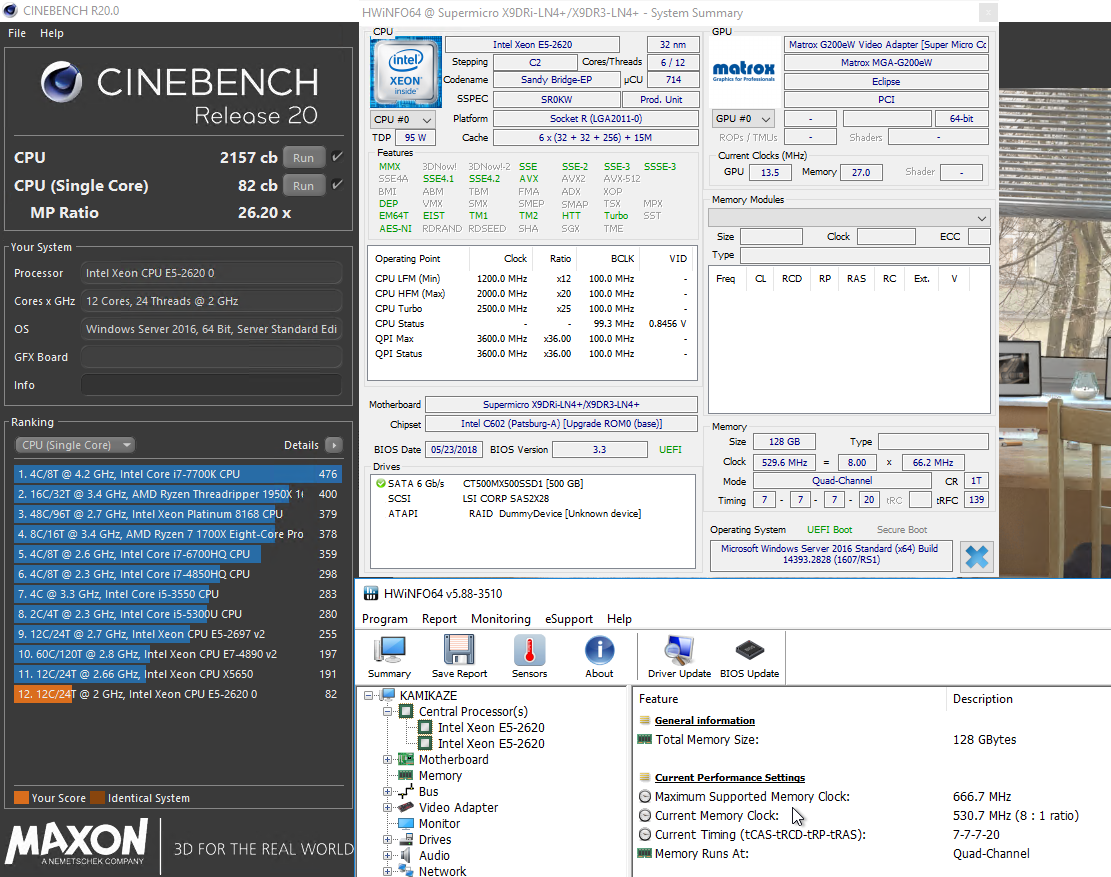Viewport: 1111px width, 877px height.
Task: Open the HWiNFO64 Program menu
Action: [385, 618]
